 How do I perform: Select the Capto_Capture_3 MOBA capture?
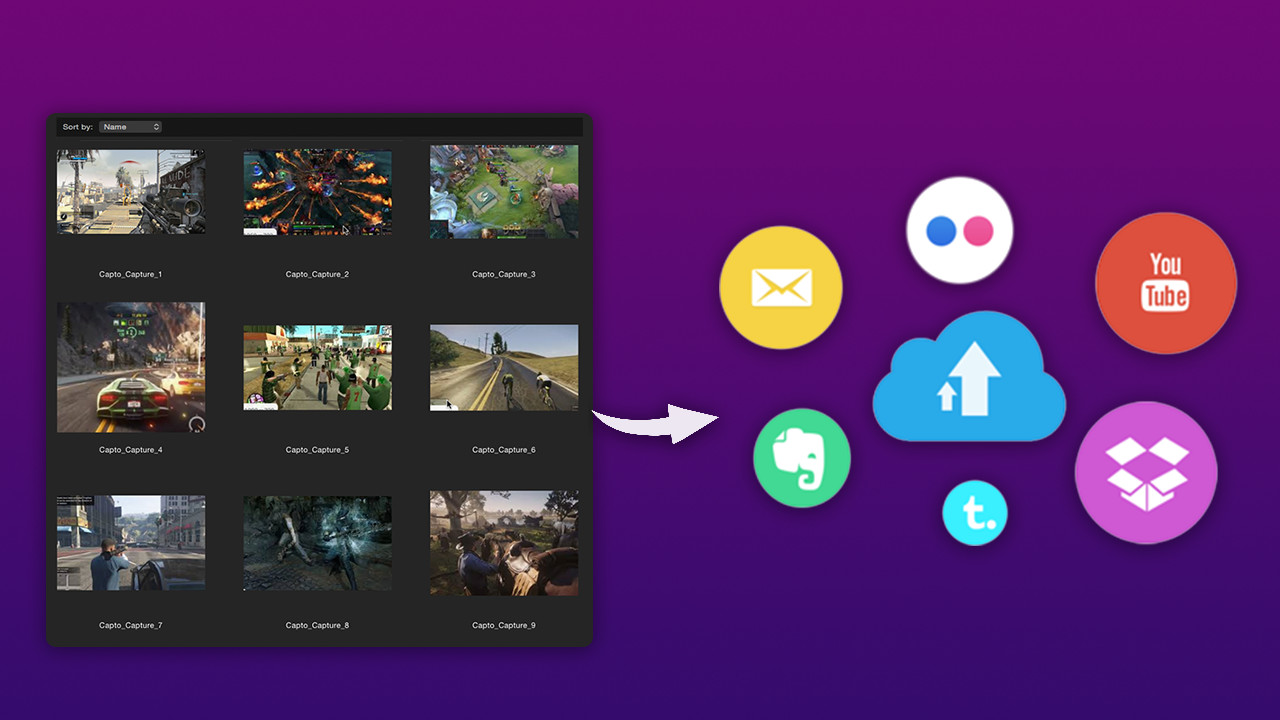click(503, 191)
